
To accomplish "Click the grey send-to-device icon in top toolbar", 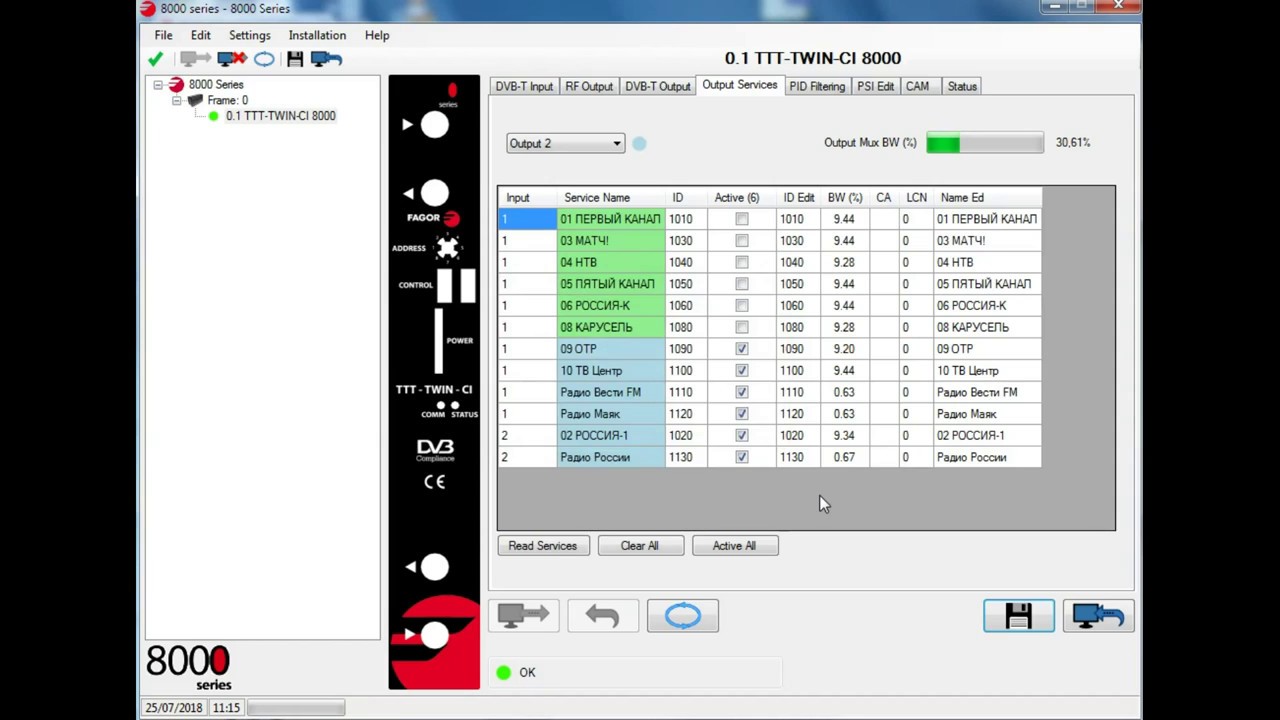I will coord(195,59).
